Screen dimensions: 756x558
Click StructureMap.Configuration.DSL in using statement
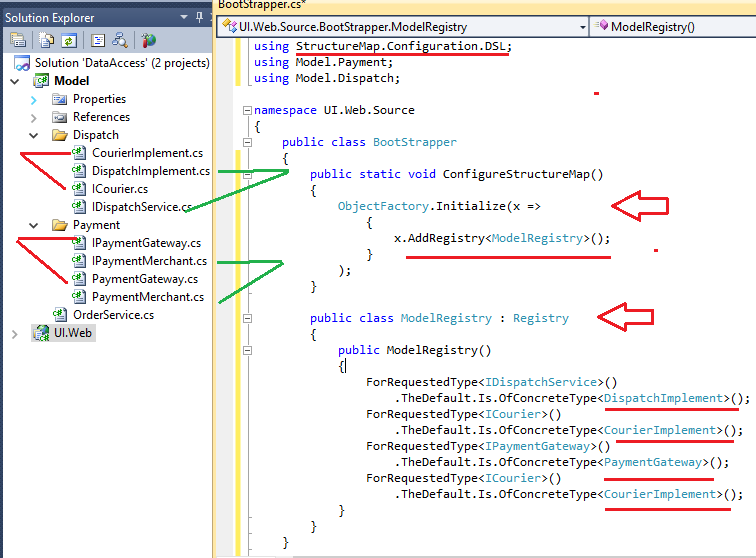[401, 46]
